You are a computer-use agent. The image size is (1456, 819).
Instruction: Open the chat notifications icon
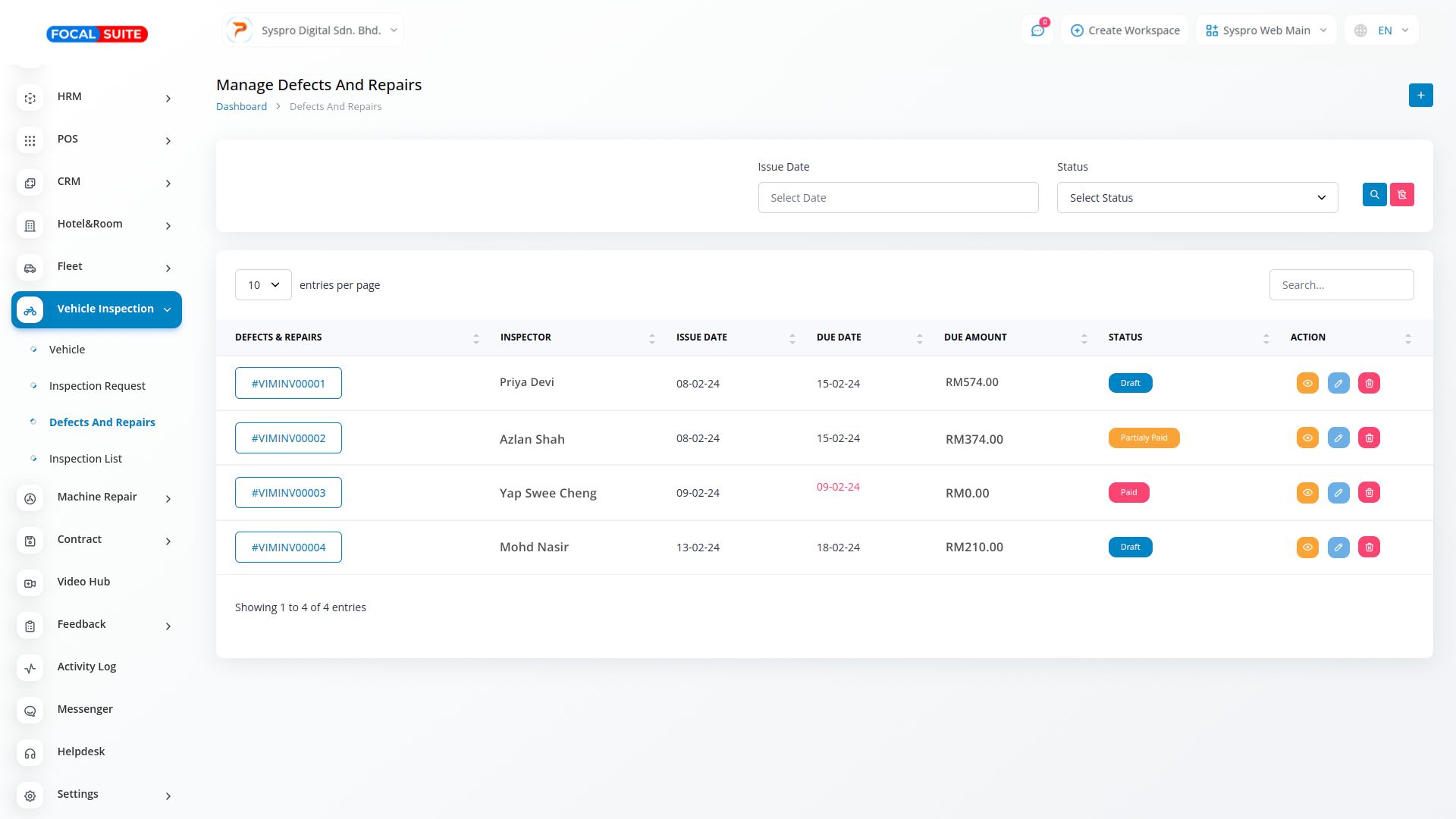(1037, 30)
